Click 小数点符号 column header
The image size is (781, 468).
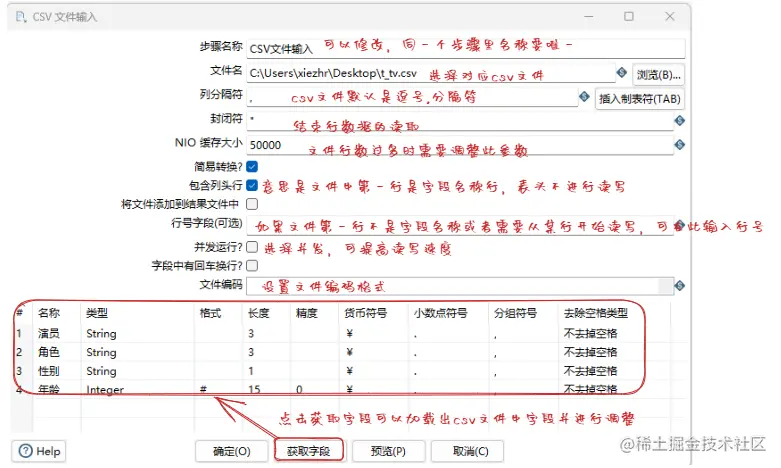coord(440,313)
